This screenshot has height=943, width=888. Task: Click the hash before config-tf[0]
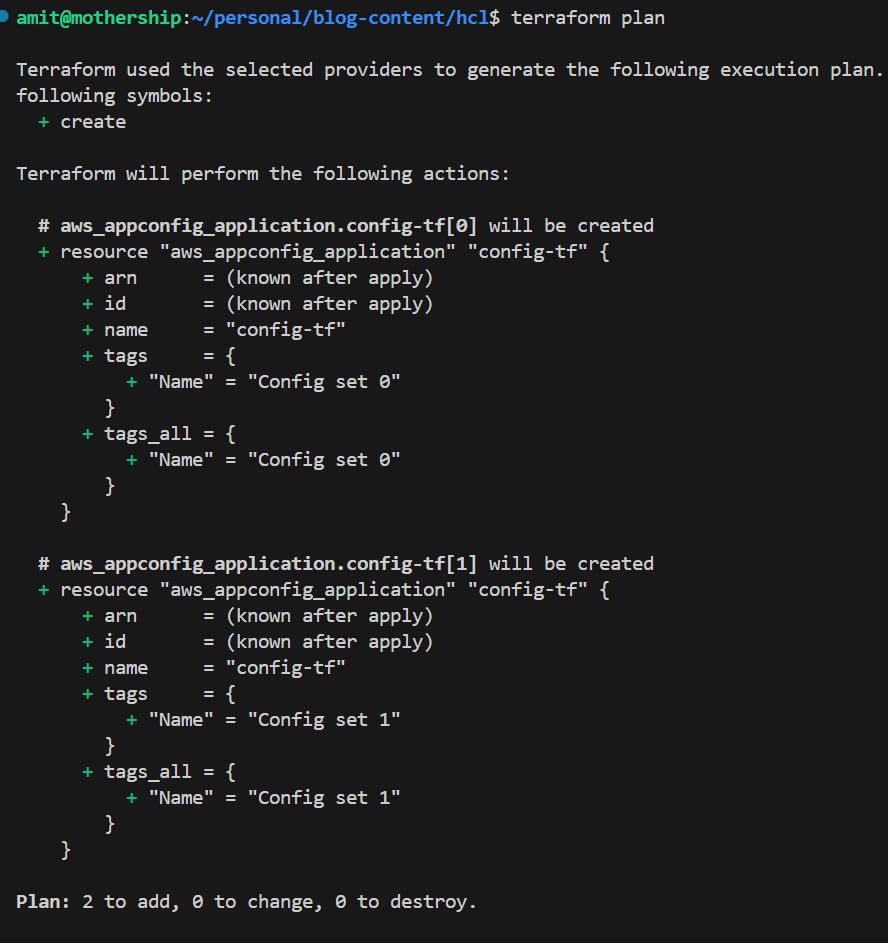tap(44, 226)
